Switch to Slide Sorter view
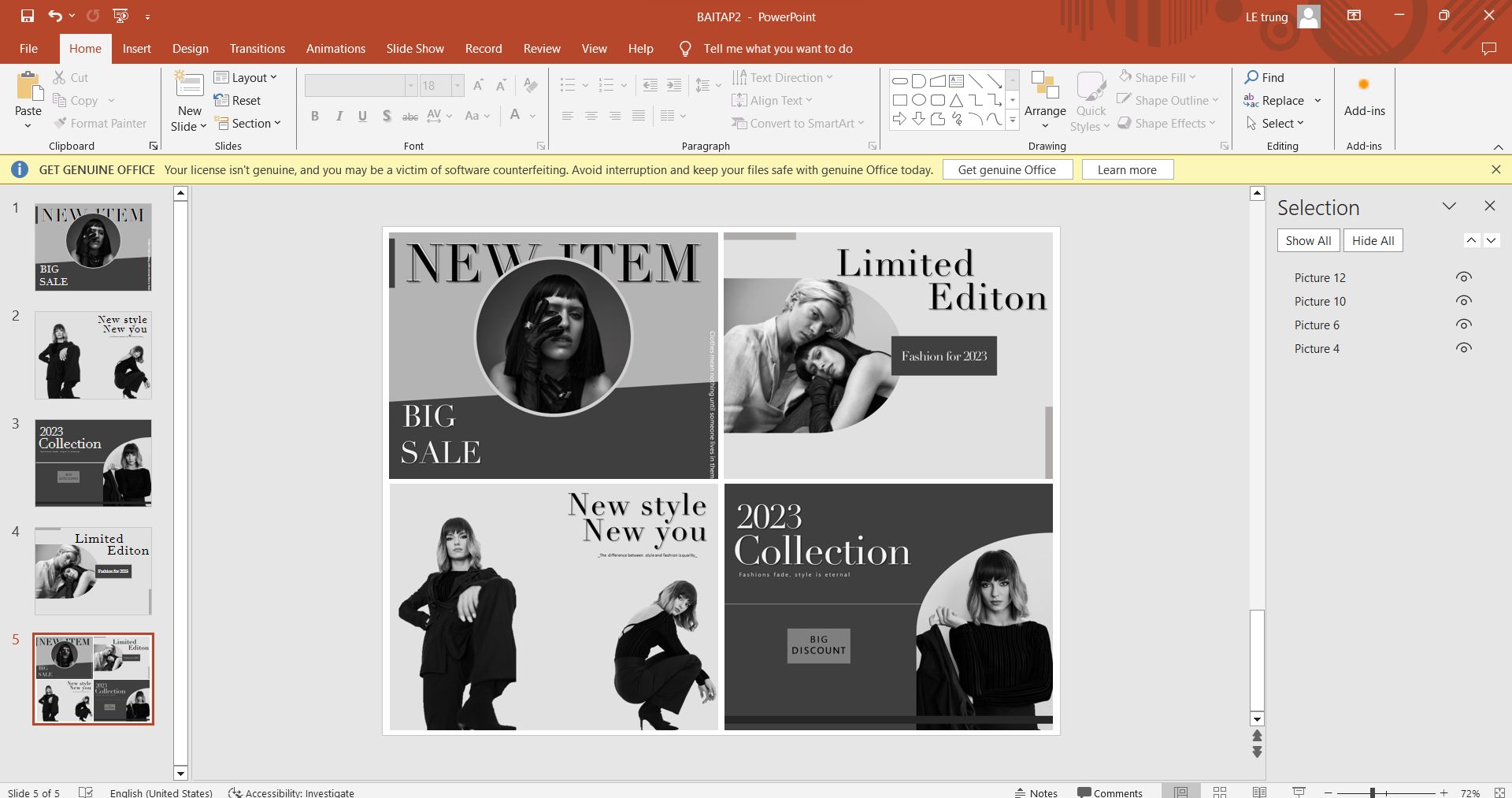This screenshot has height=798, width=1512. click(x=1220, y=792)
